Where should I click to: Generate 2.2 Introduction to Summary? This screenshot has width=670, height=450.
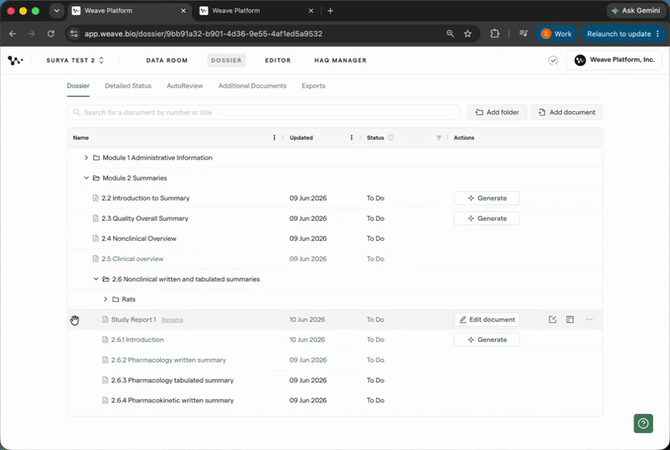click(487, 198)
